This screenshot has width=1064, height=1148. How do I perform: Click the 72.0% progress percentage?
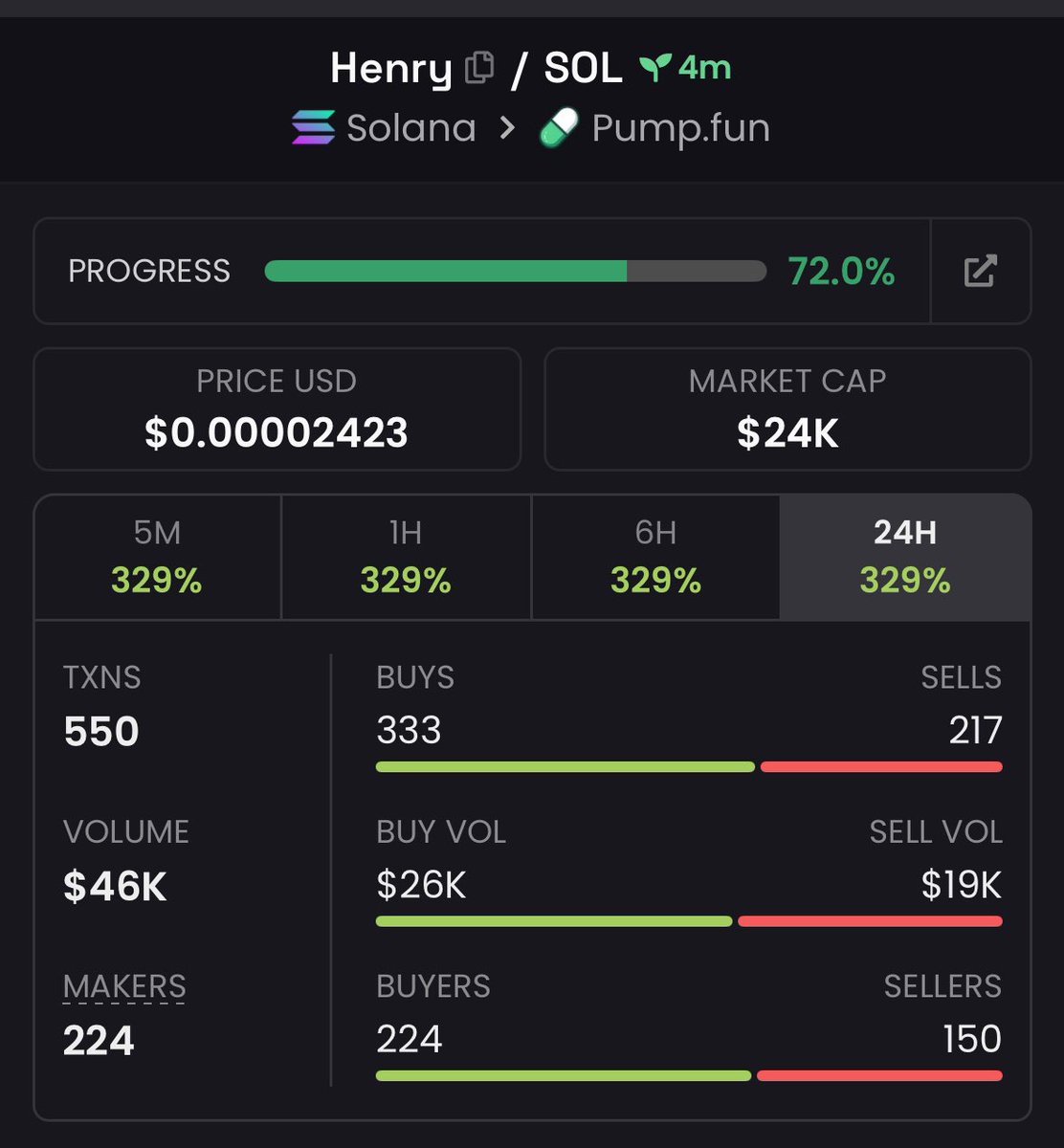coord(841,272)
